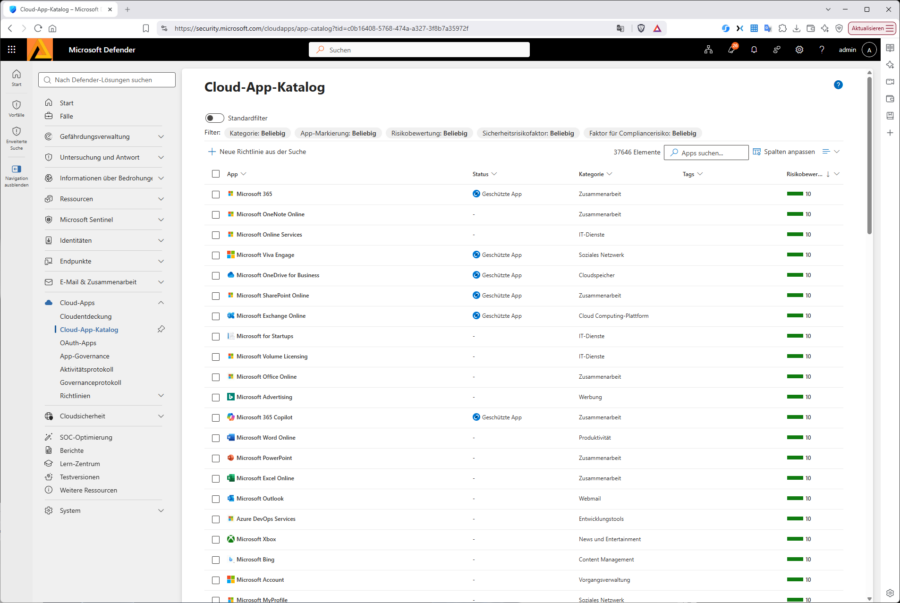900x603 pixels.
Task: Open the admin account avatar
Action: click(x=869, y=50)
